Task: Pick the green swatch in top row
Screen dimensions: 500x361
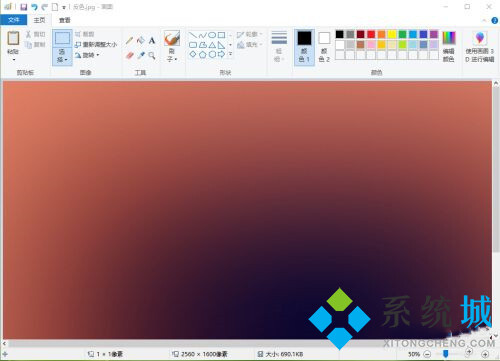Action: pos(402,34)
